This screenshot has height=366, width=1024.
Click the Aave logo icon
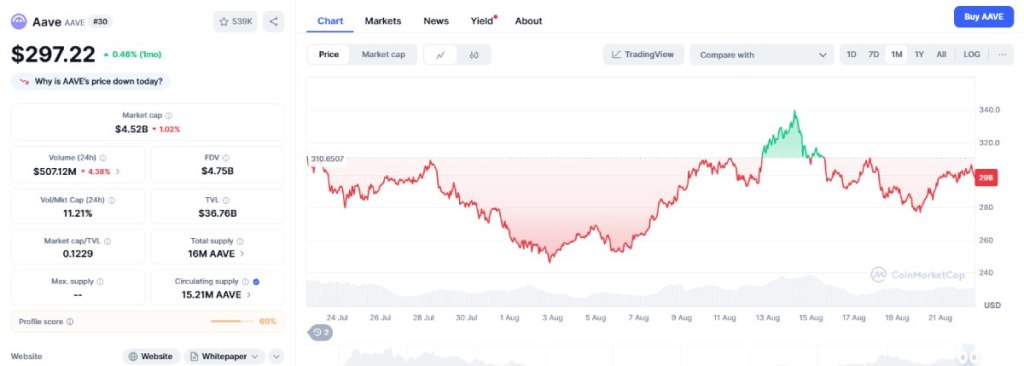point(18,22)
